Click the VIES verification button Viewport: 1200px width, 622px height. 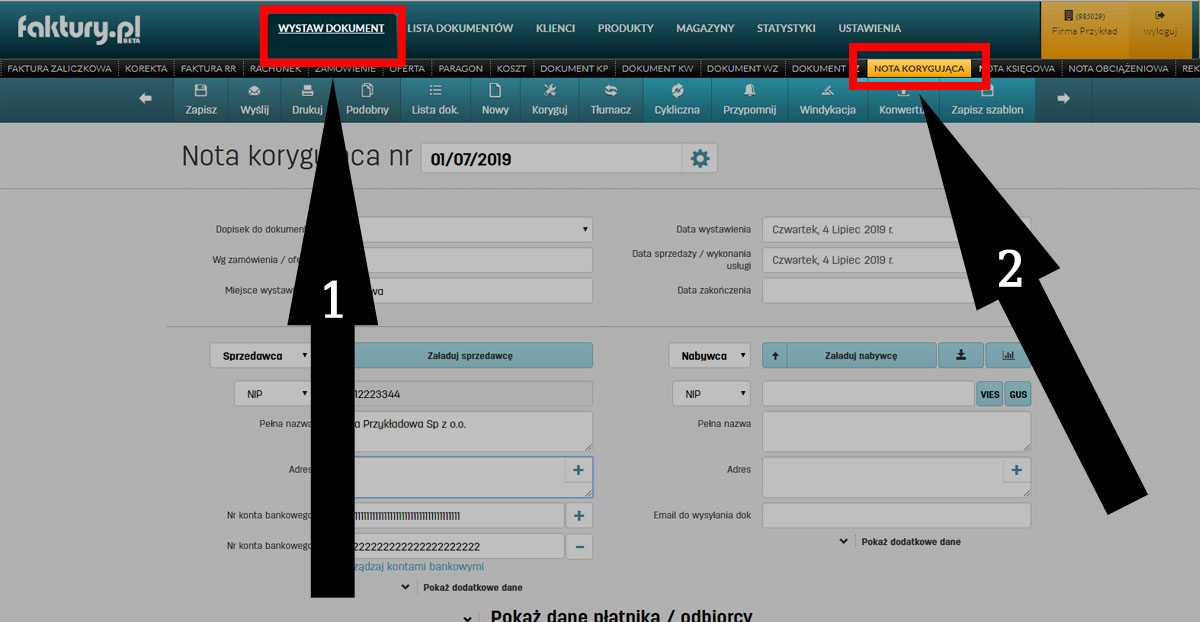pos(989,394)
